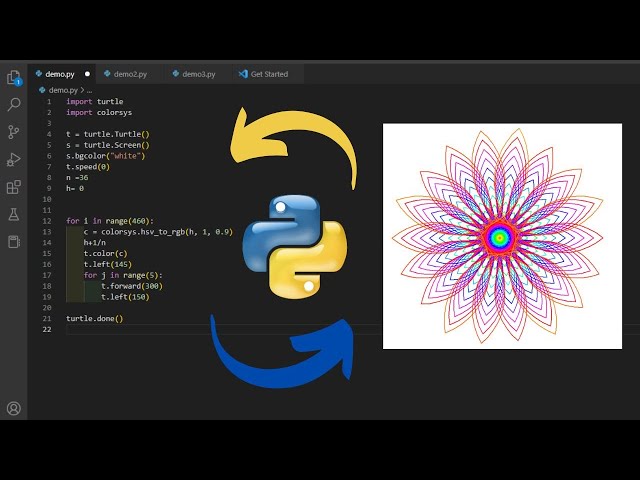Screen dimensions: 640x480
Task: Click the 'n =36' line
Action: coord(77,178)
